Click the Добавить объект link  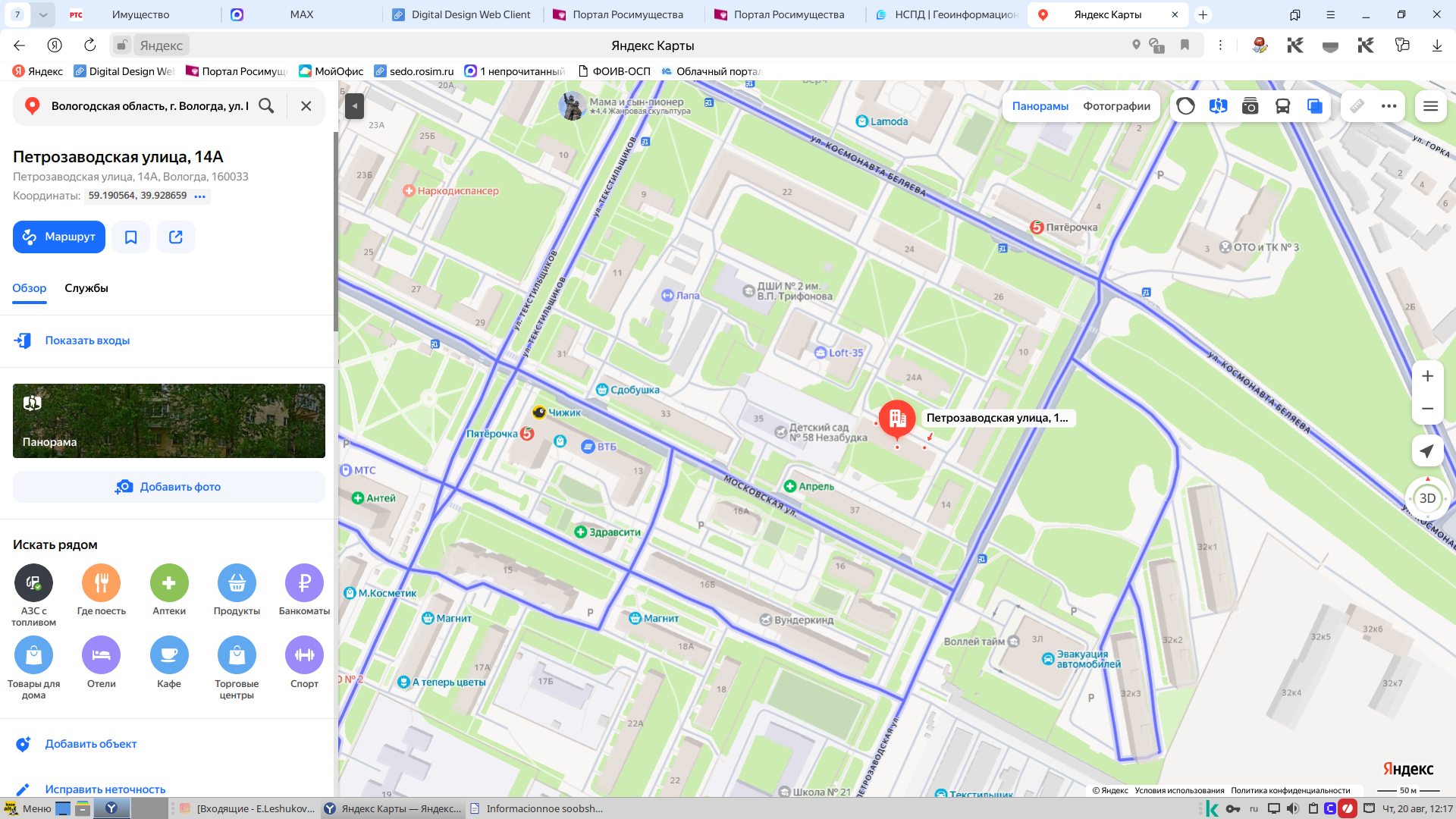pos(91,744)
